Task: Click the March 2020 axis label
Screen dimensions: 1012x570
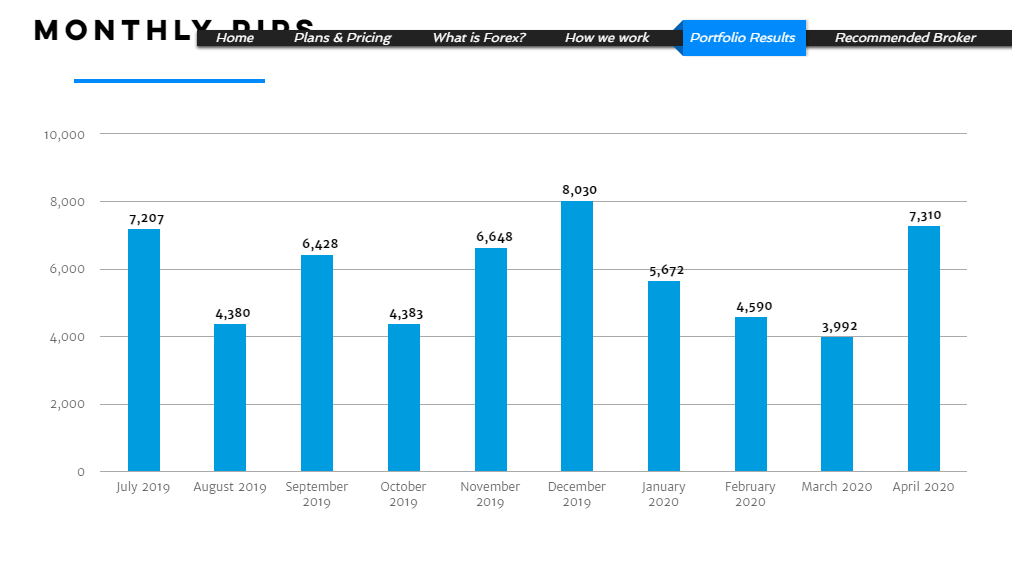Action: (836, 487)
